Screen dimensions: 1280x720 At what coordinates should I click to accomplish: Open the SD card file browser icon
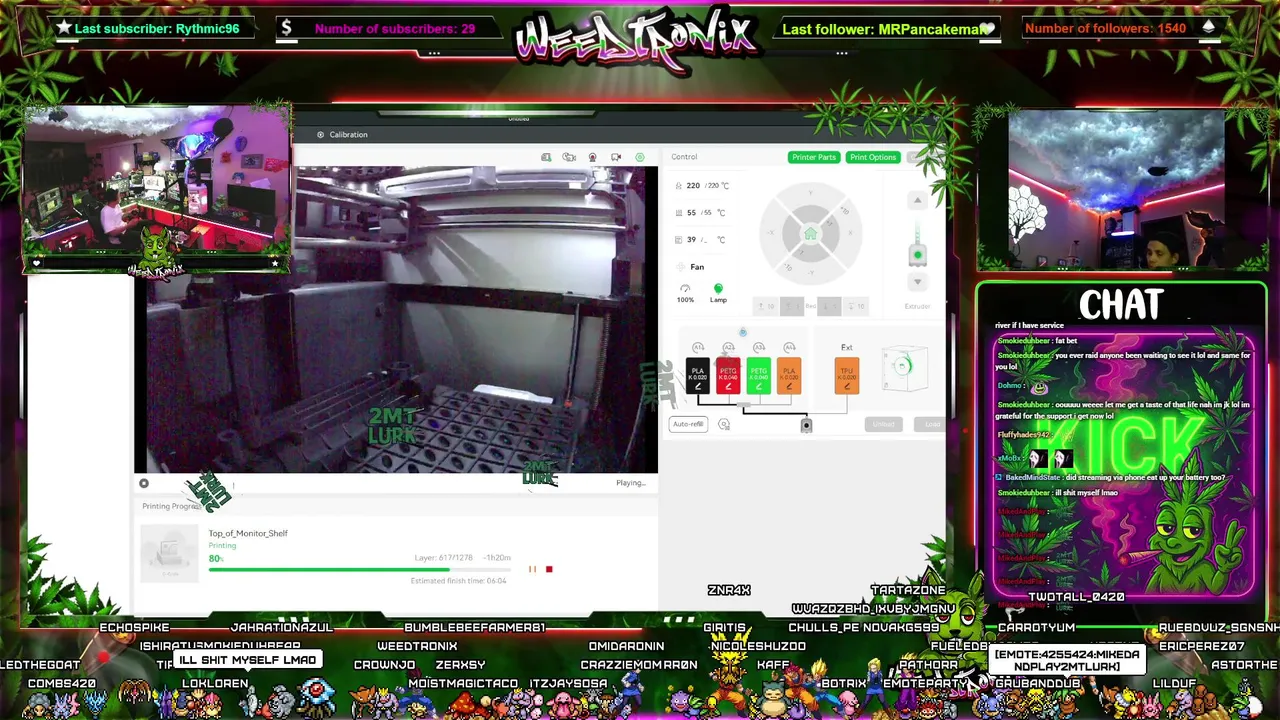click(x=546, y=157)
